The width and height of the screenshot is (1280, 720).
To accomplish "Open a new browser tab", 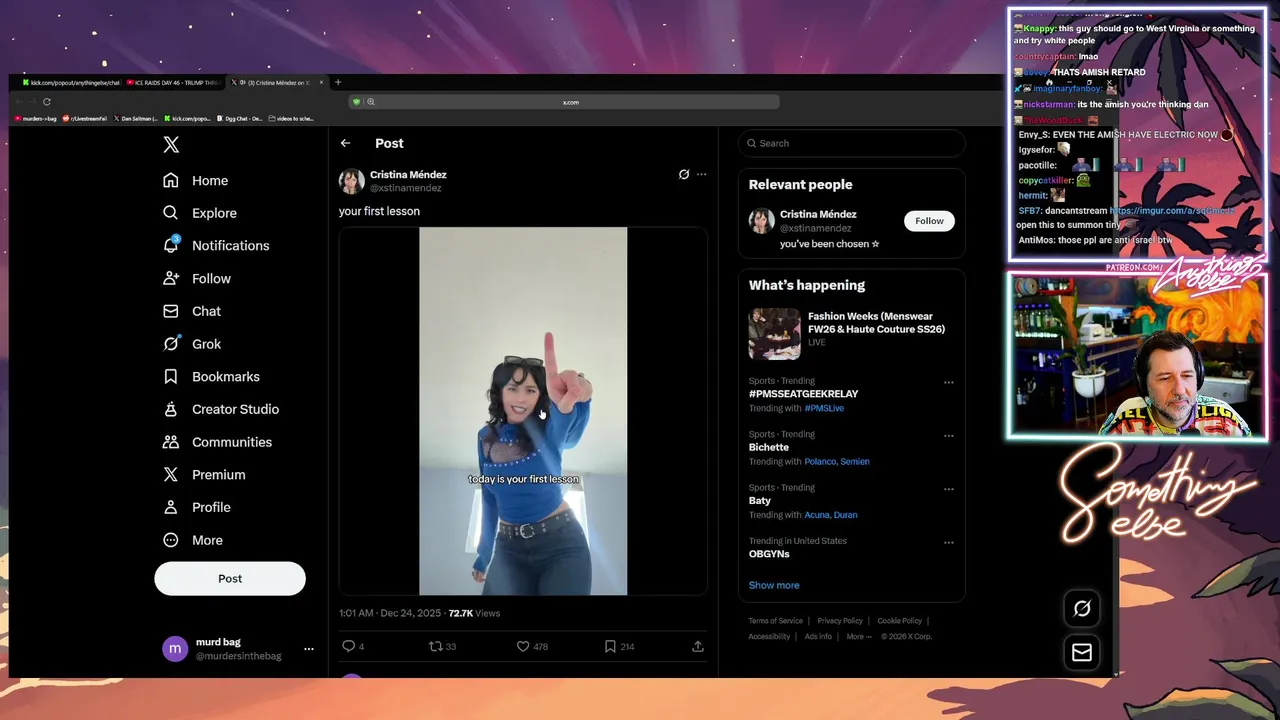I will click(x=338, y=83).
